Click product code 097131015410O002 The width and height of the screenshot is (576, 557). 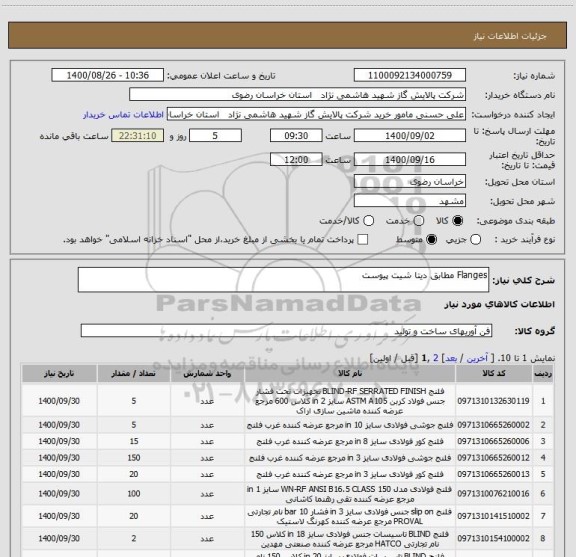point(493,538)
